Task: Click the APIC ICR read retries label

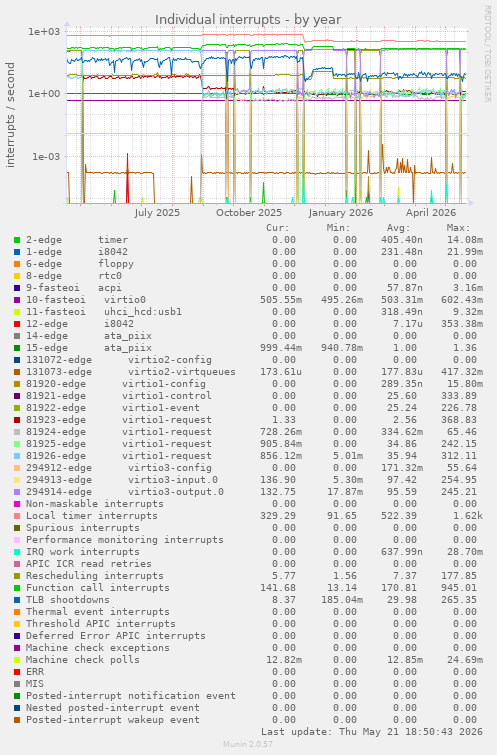Action: coord(89,564)
